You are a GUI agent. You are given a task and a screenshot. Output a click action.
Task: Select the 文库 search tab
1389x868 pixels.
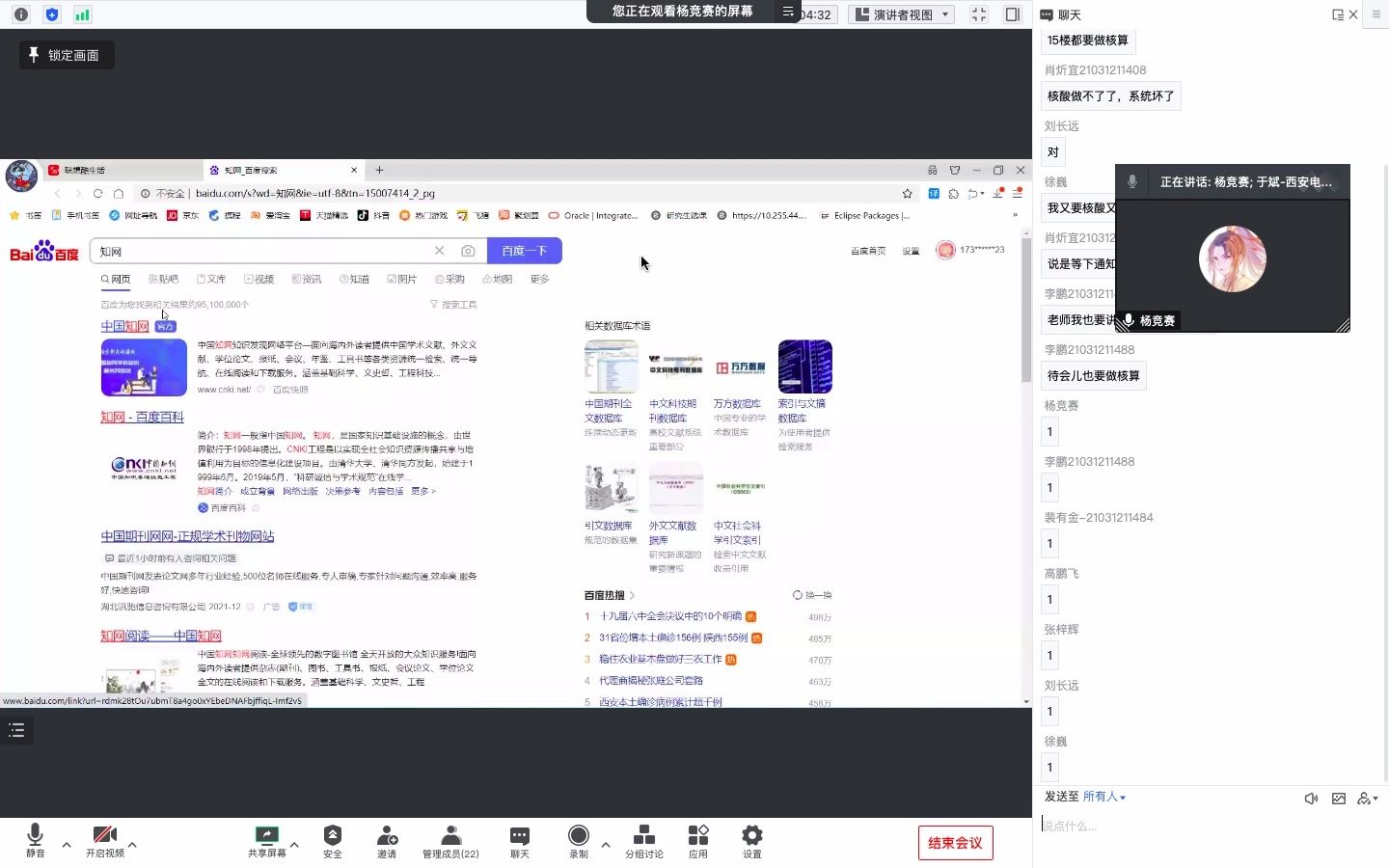coord(211,279)
